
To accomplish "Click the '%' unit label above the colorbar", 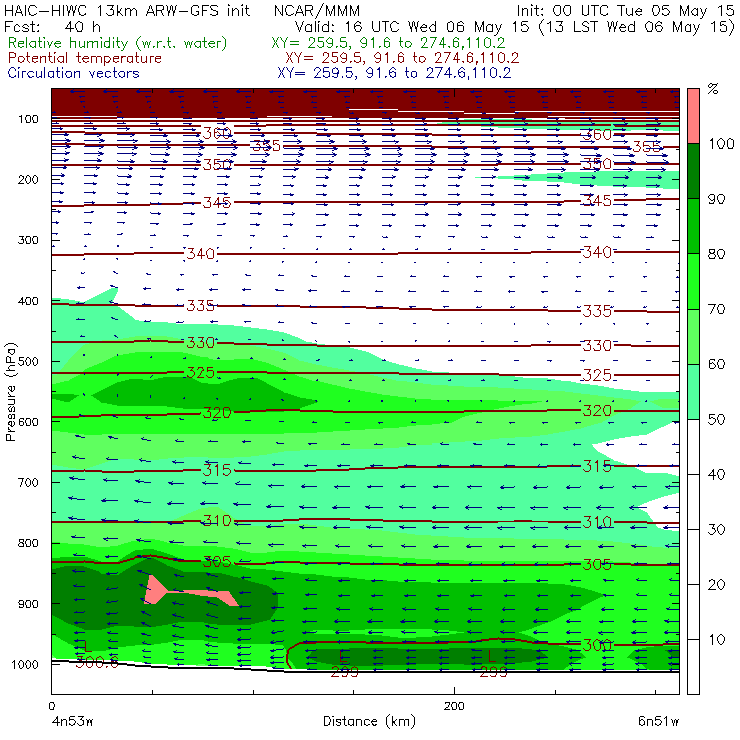I will tap(713, 89).
